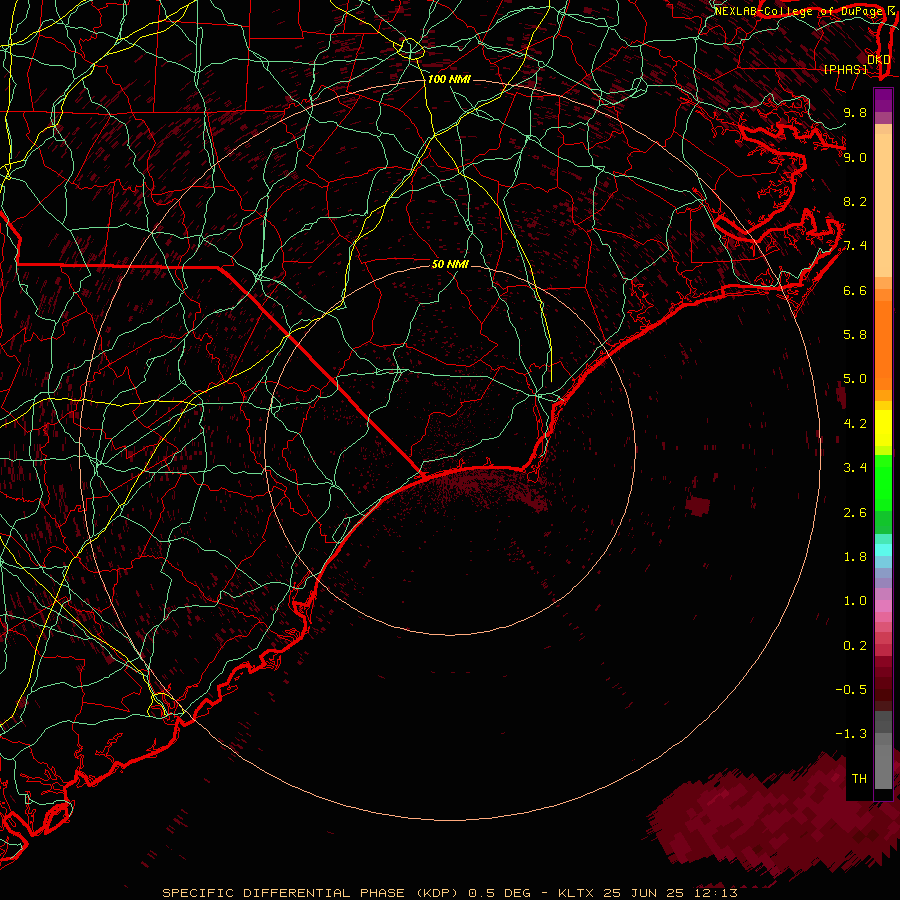This screenshot has width=900, height=900.
Task: Click the 100 NMI range ring label
Action: pyautogui.click(x=449, y=79)
